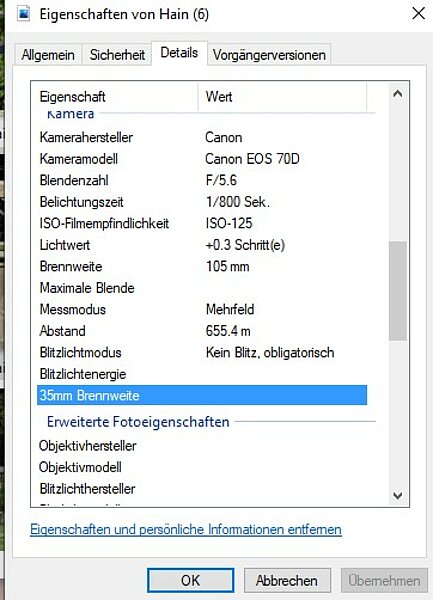Click Eigenschaften und persönliche Informationen entfernen link

coord(186,530)
